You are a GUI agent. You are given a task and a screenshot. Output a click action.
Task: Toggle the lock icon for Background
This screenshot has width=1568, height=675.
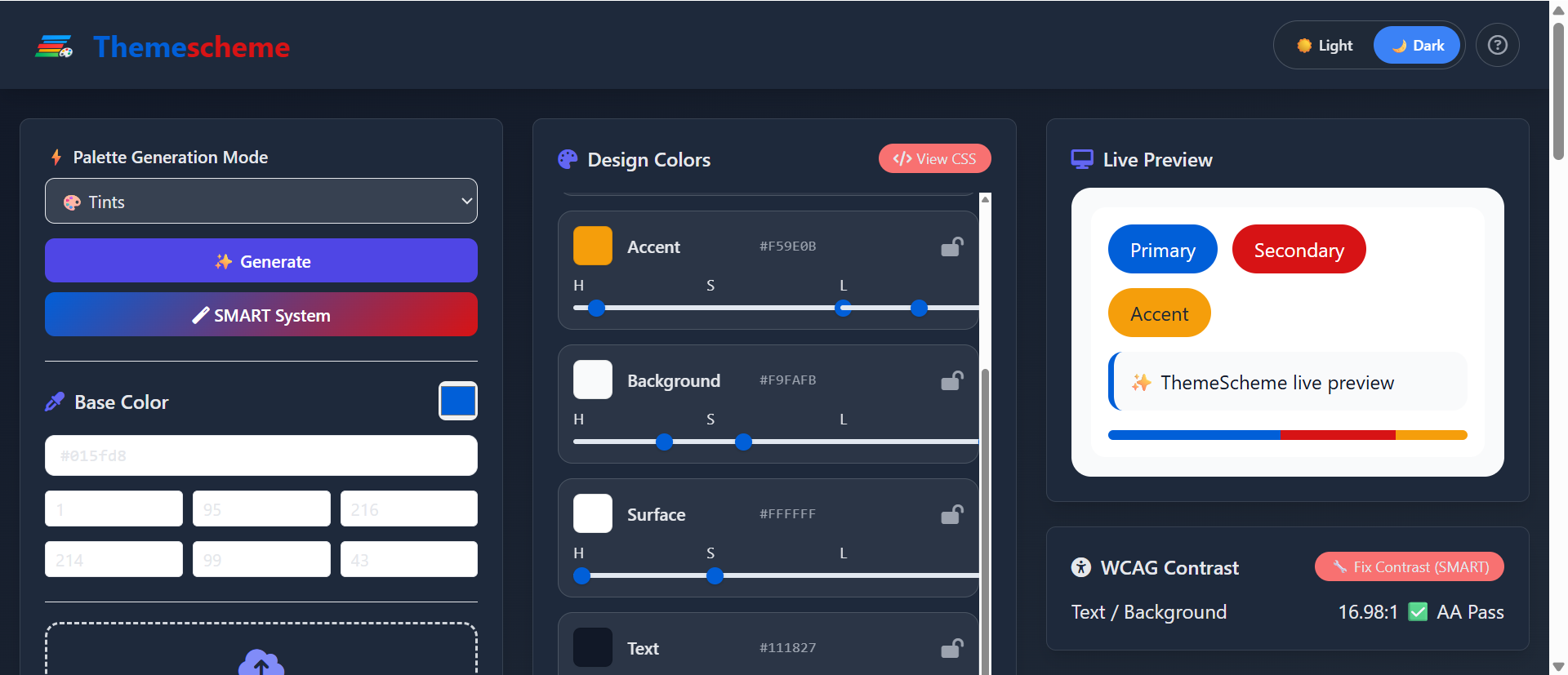[952, 380]
